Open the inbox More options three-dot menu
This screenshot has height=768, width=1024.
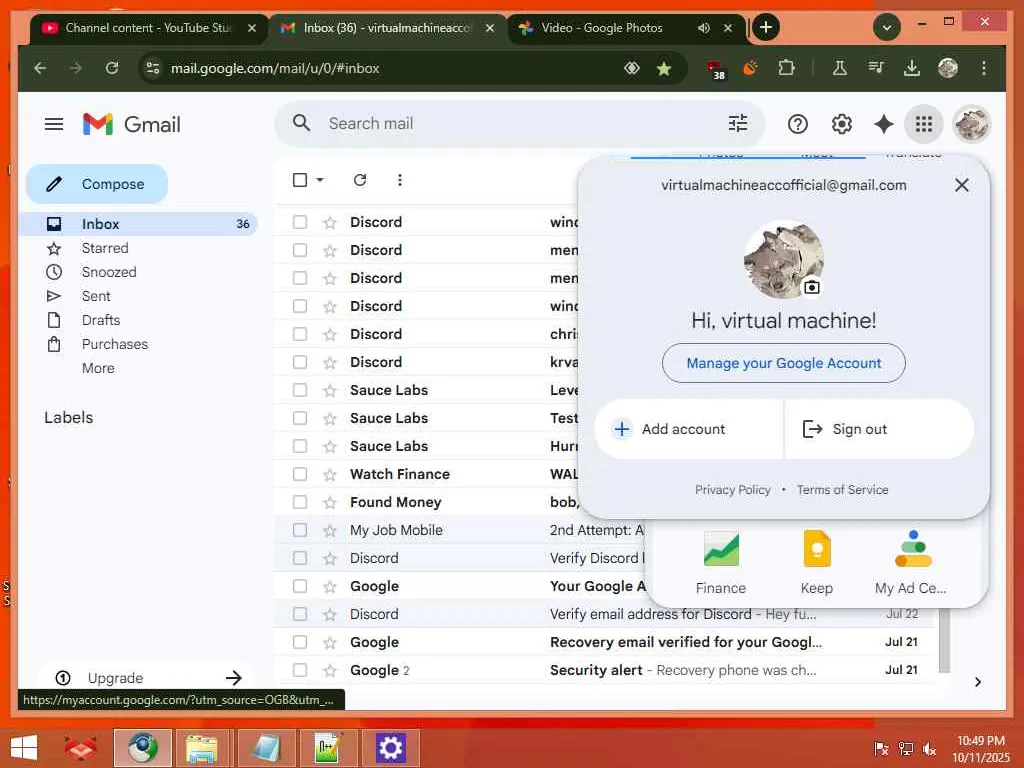[400, 180]
